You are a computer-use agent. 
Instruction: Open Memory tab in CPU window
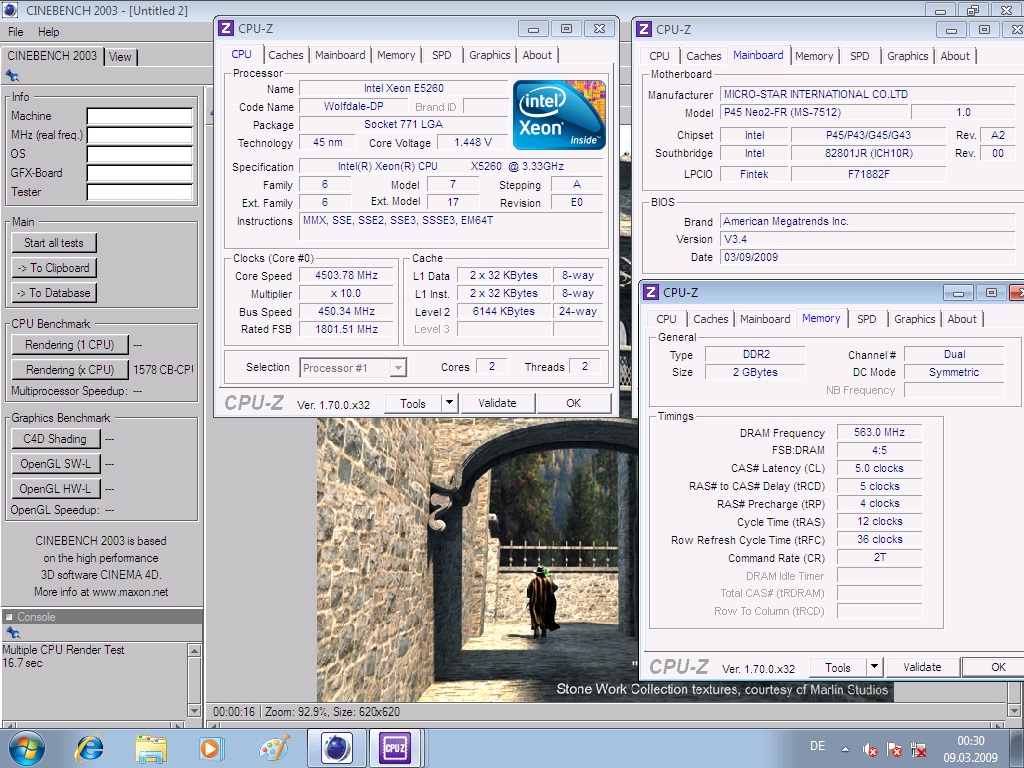396,55
